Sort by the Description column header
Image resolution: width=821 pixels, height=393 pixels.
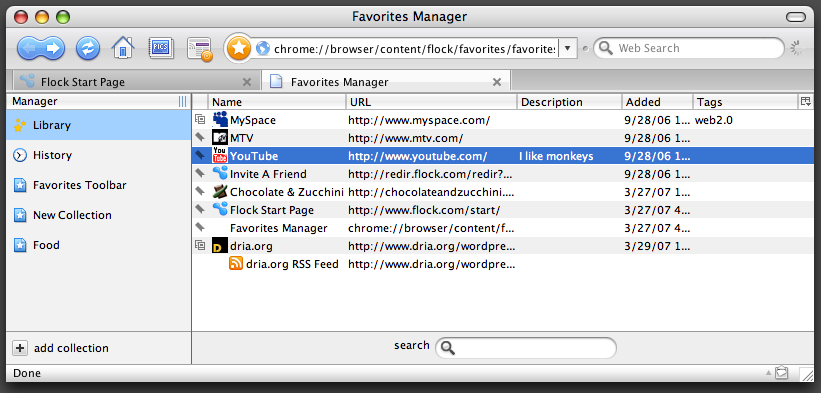click(x=570, y=102)
